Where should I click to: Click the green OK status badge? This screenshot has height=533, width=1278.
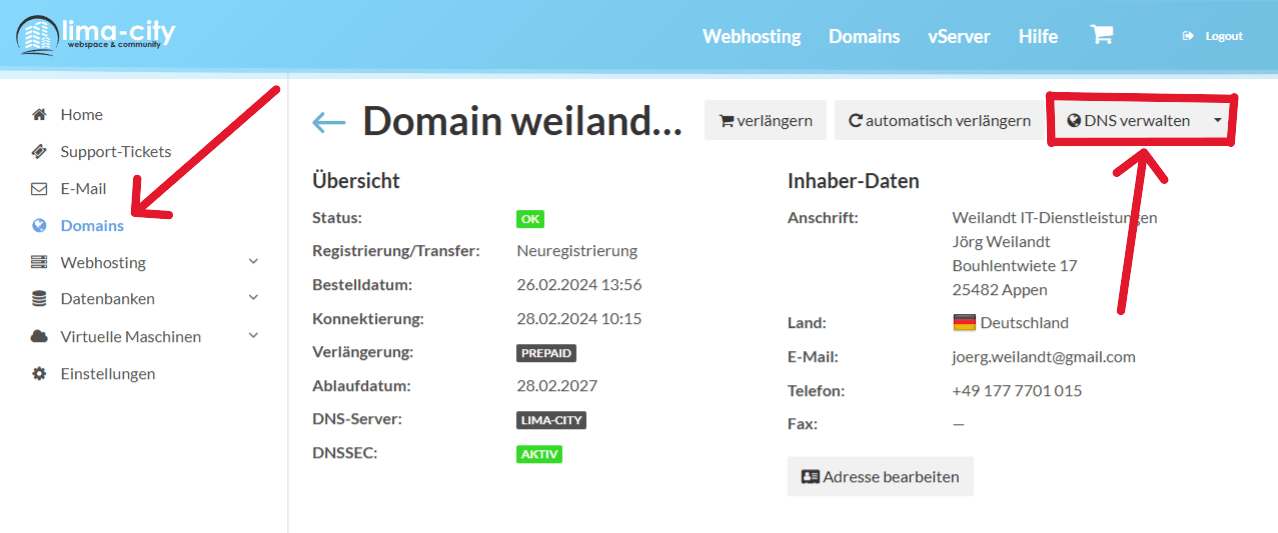pos(530,219)
